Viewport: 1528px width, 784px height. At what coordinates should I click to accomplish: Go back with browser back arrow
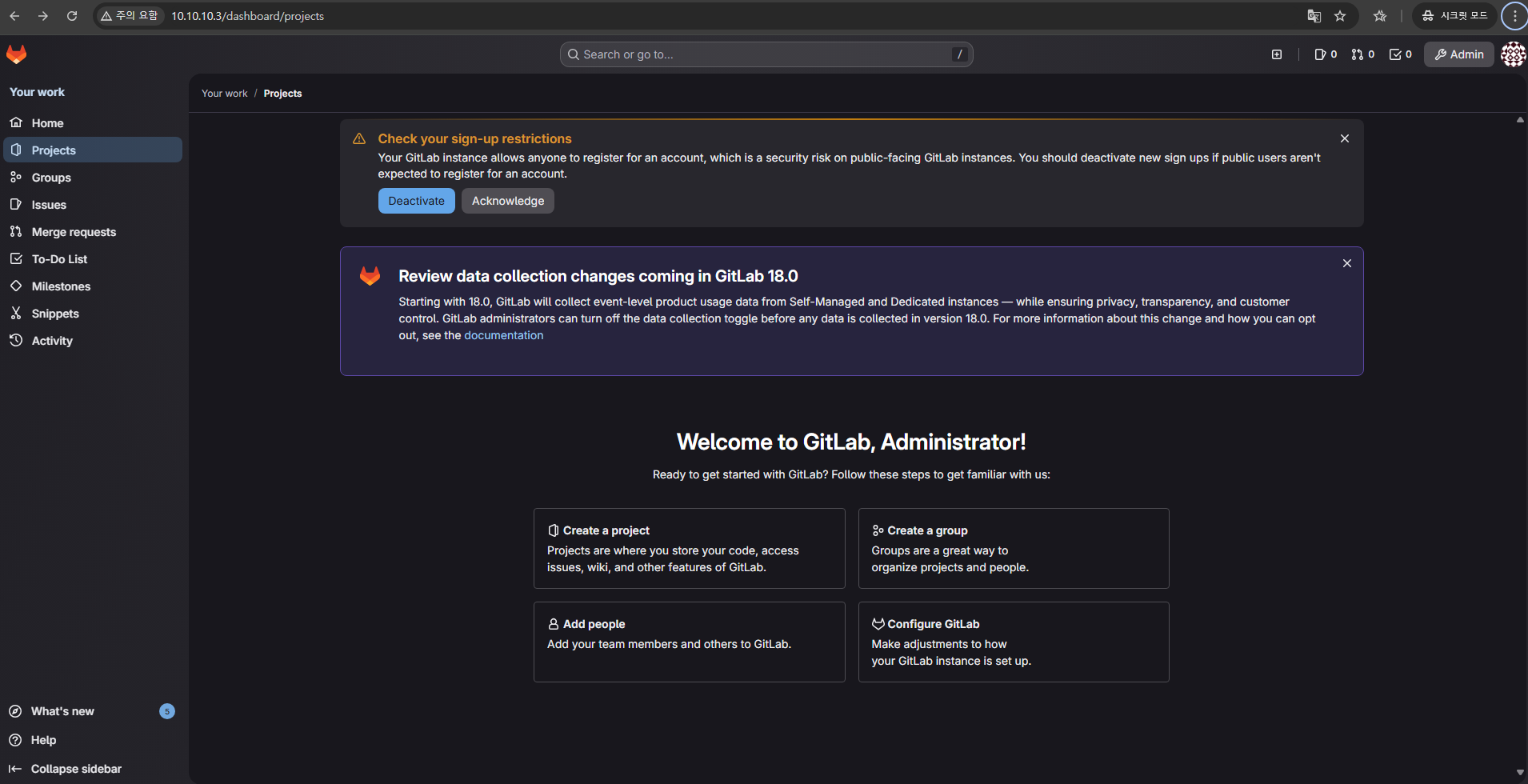[x=14, y=16]
